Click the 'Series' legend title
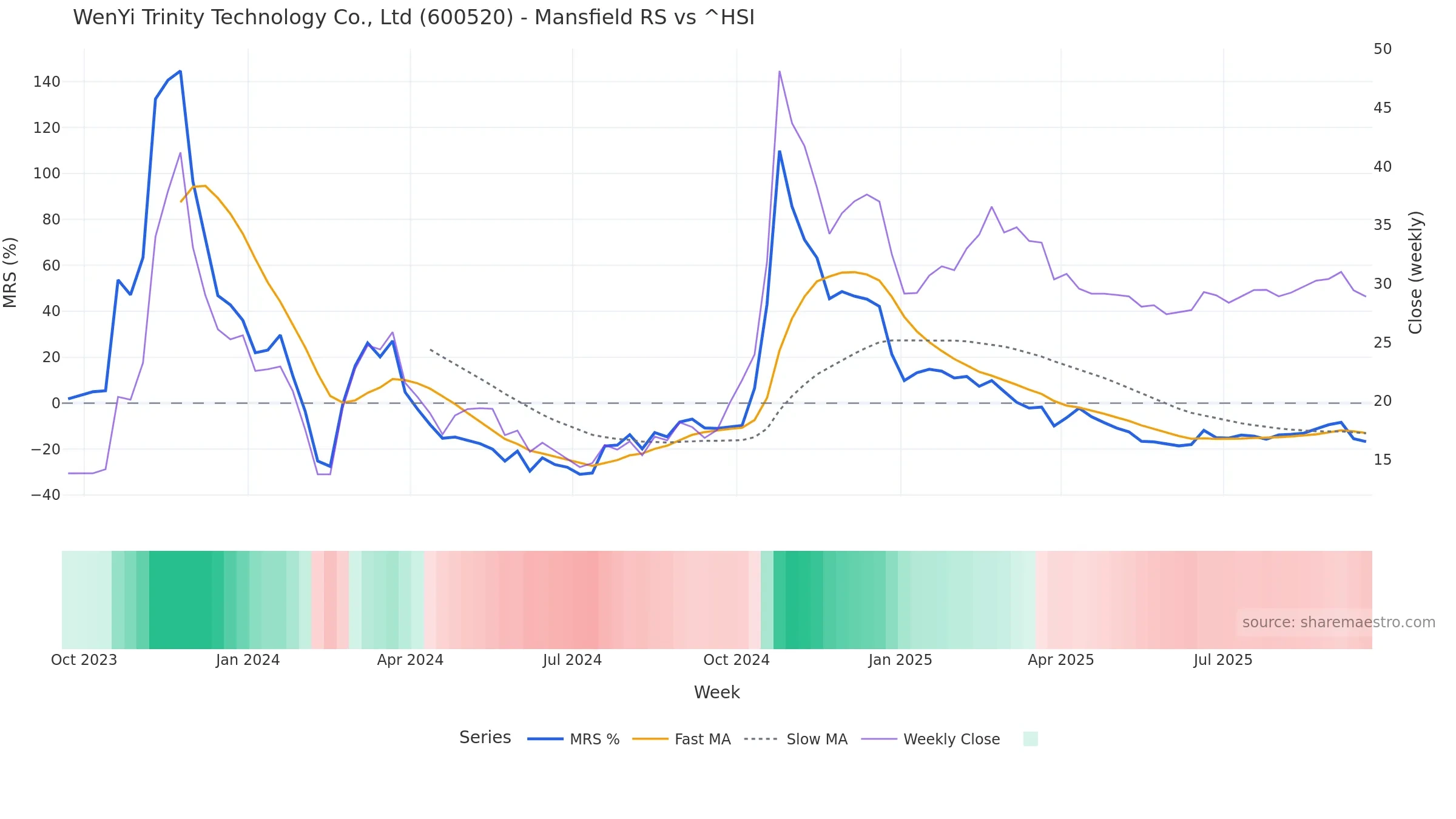This screenshot has width=1456, height=819. (x=485, y=737)
